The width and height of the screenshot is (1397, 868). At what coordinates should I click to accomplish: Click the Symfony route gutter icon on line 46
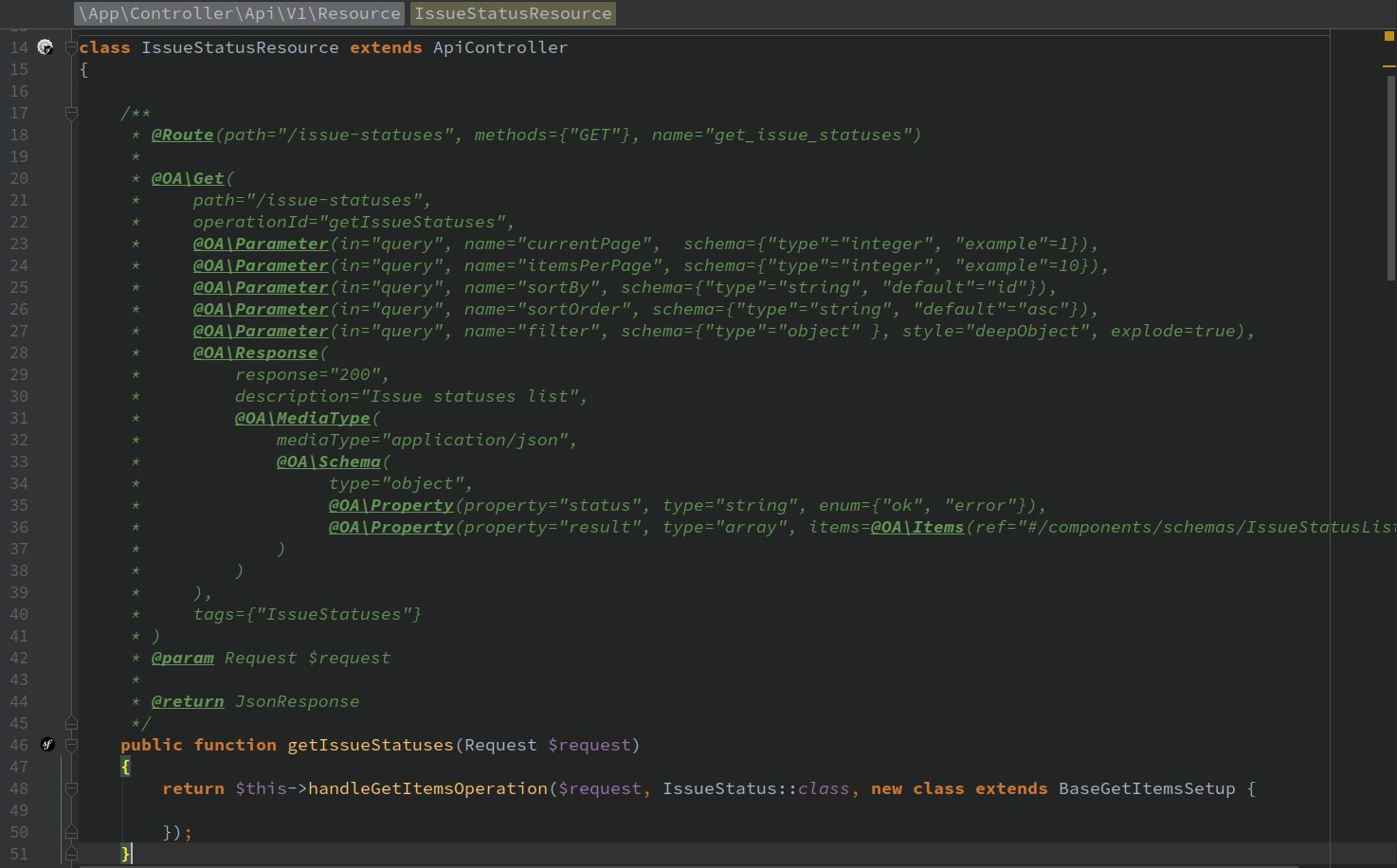[x=47, y=745]
